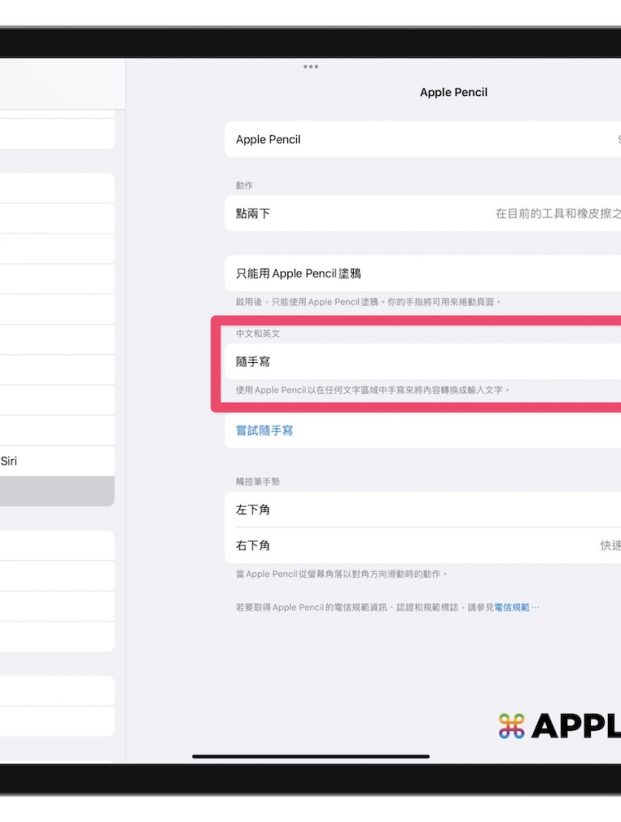The width and height of the screenshot is (621, 822).
Task: Expand the 右下角 corner gesture options
Action: pos(422,546)
